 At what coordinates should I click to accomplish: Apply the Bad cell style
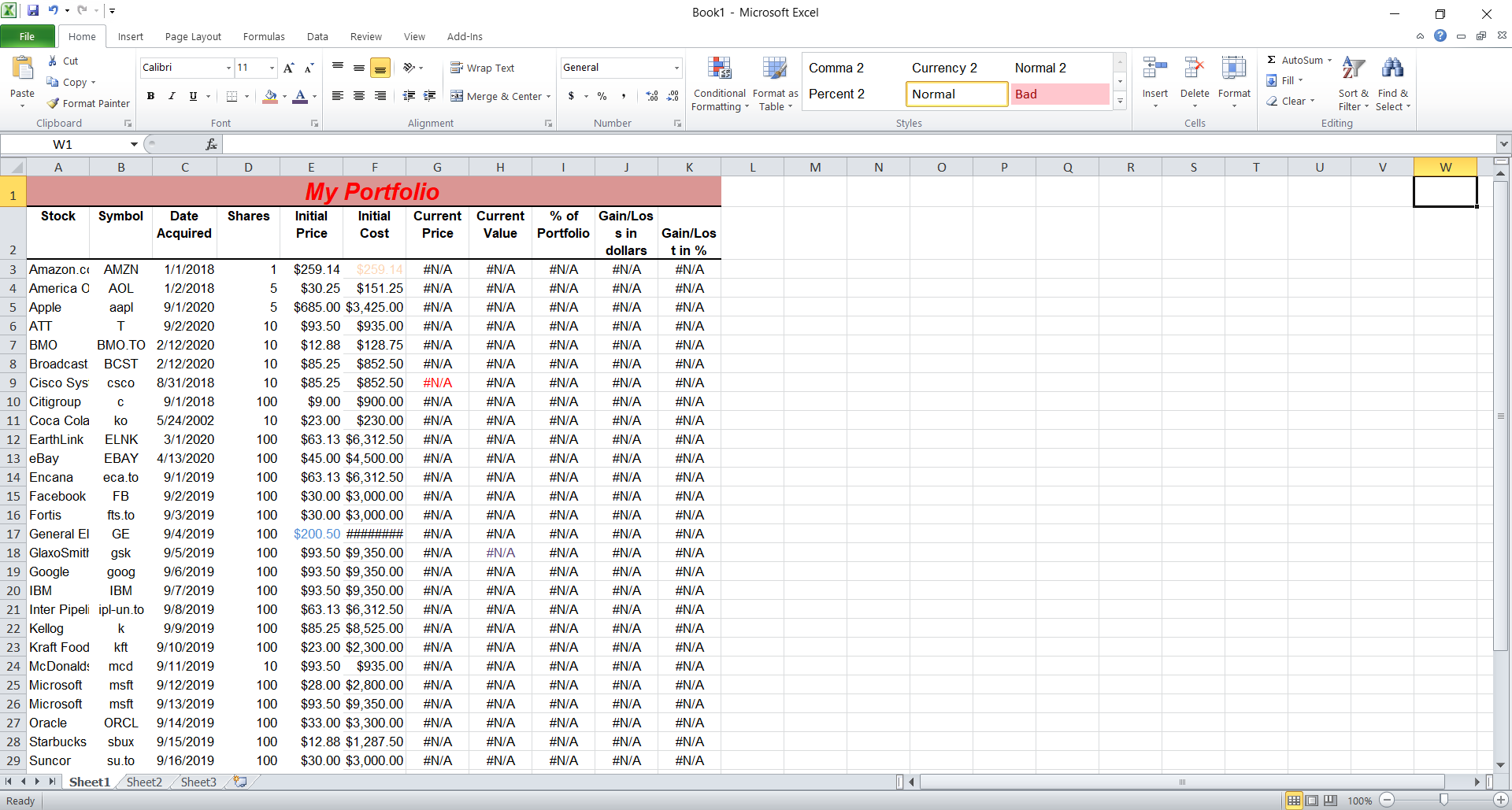(1059, 94)
